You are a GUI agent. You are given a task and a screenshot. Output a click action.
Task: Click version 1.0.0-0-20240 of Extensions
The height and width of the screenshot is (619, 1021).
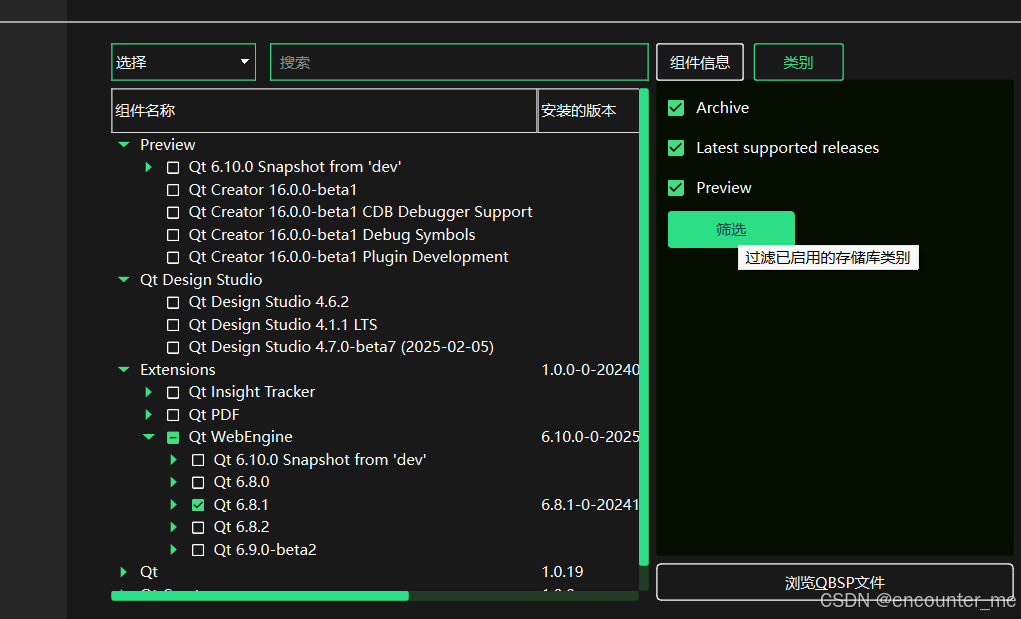point(590,370)
